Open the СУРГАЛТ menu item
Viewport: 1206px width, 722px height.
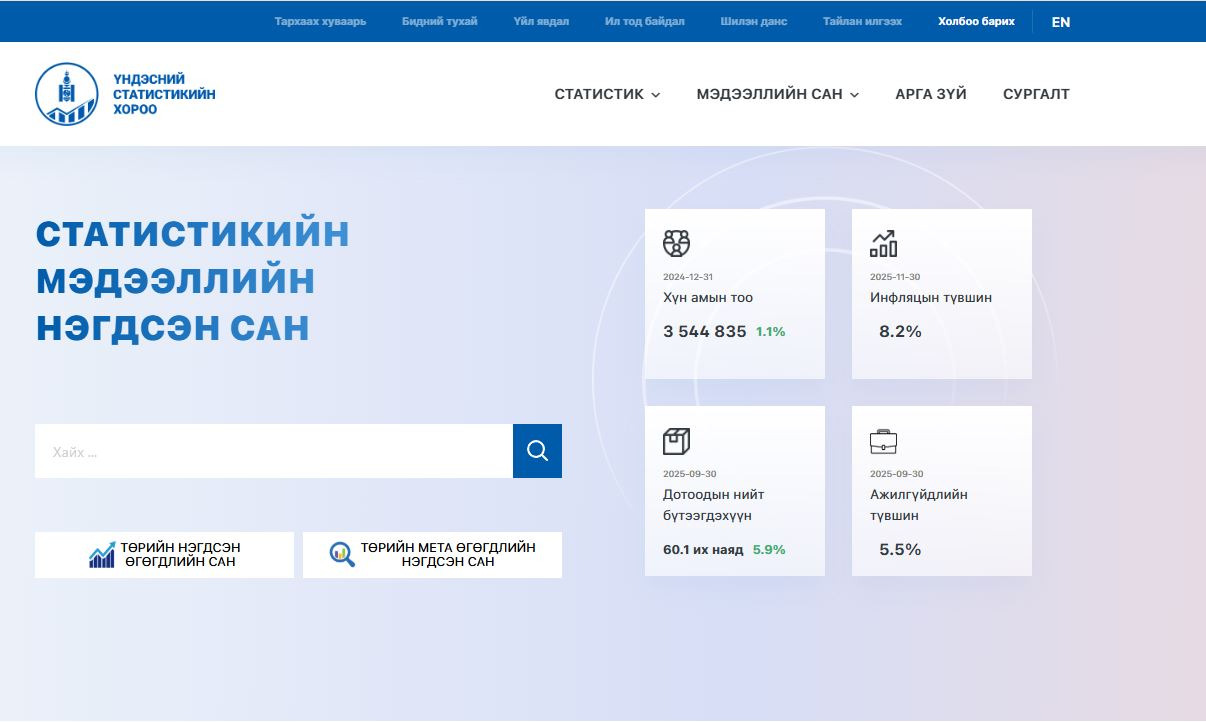[1036, 94]
